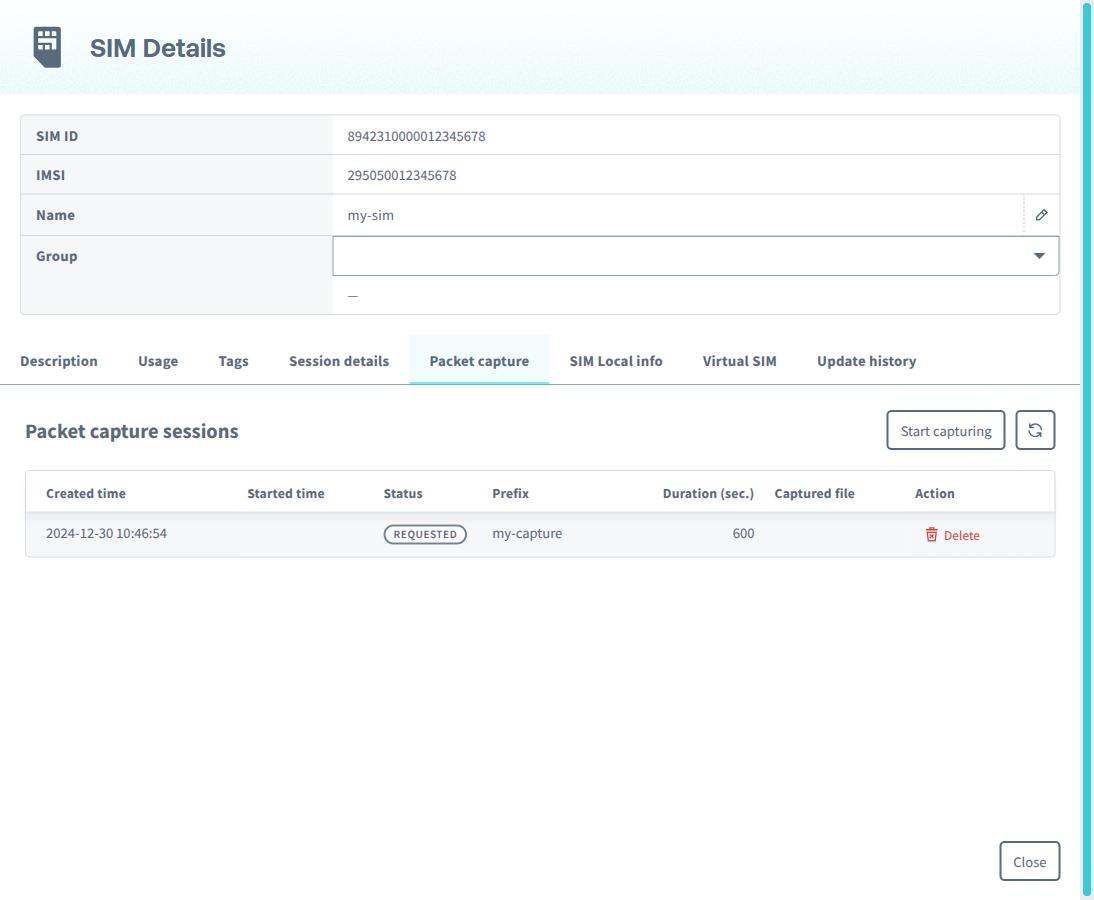Select the SIM Local info tab
This screenshot has width=1094, height=900.
tap(615, 361)
